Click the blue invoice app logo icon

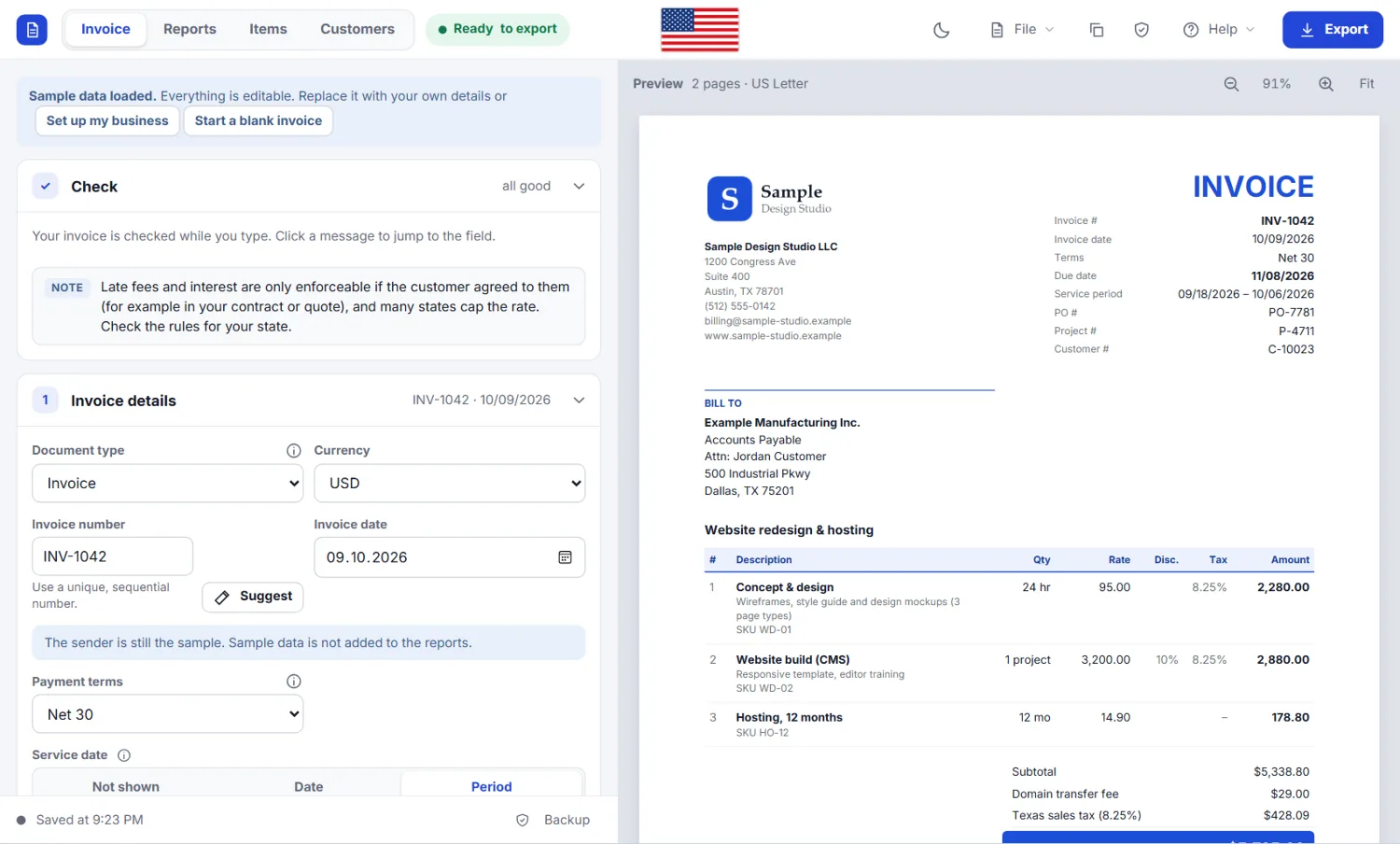32,30
